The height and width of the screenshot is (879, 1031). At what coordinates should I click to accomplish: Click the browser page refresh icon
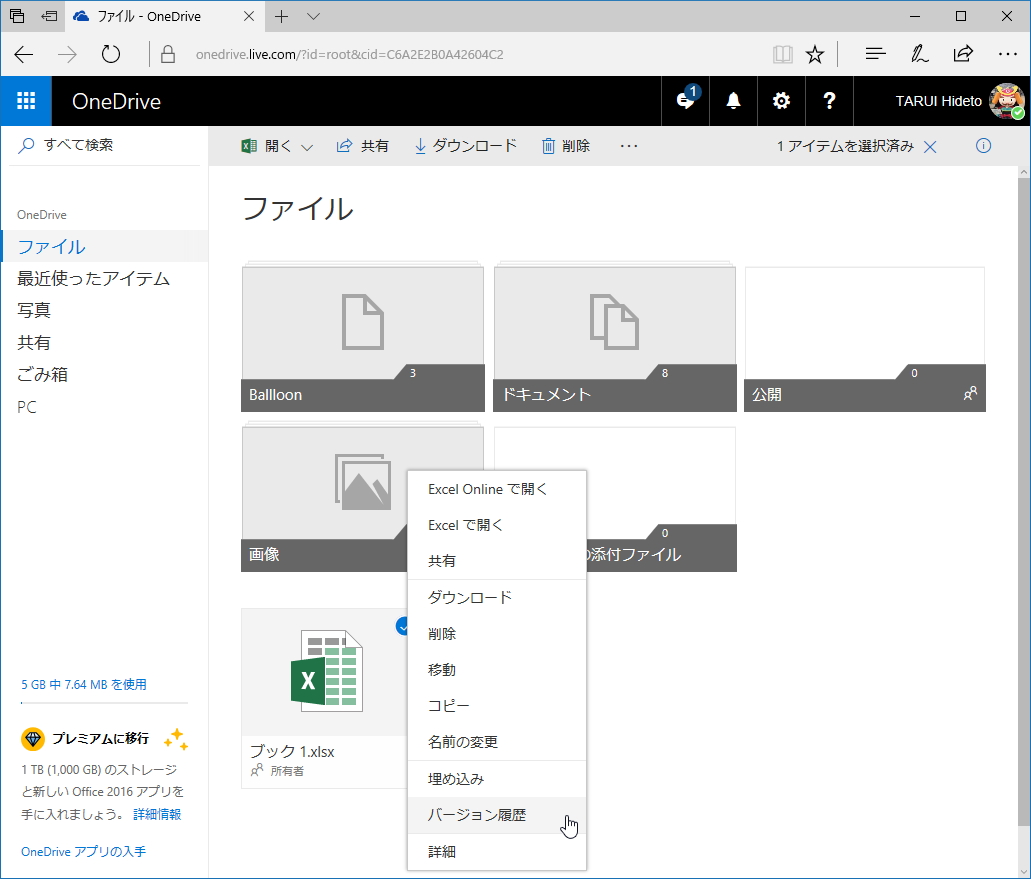point(110,54)
